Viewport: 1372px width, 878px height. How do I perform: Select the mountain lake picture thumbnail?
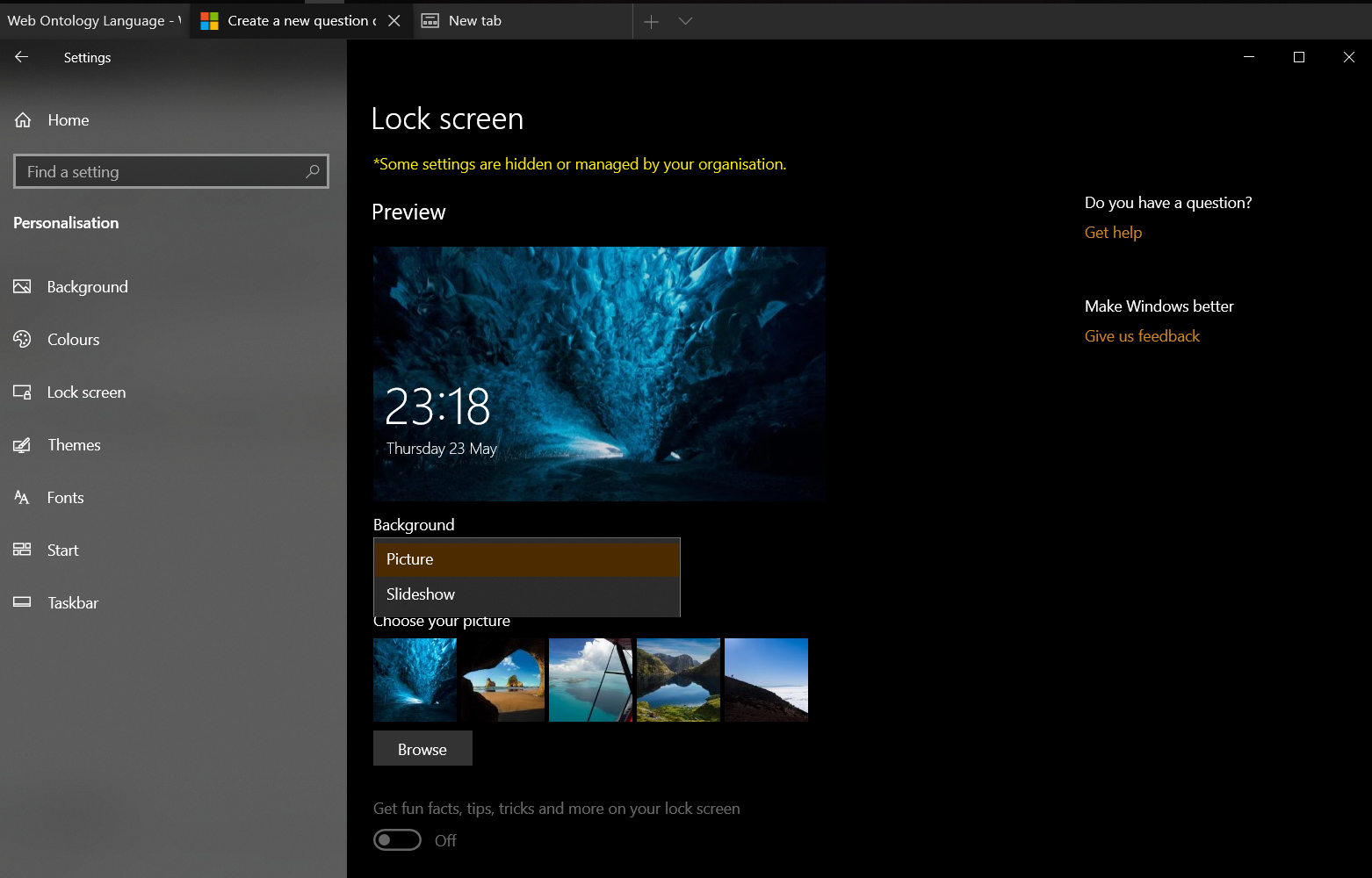[x=678, y=680]
